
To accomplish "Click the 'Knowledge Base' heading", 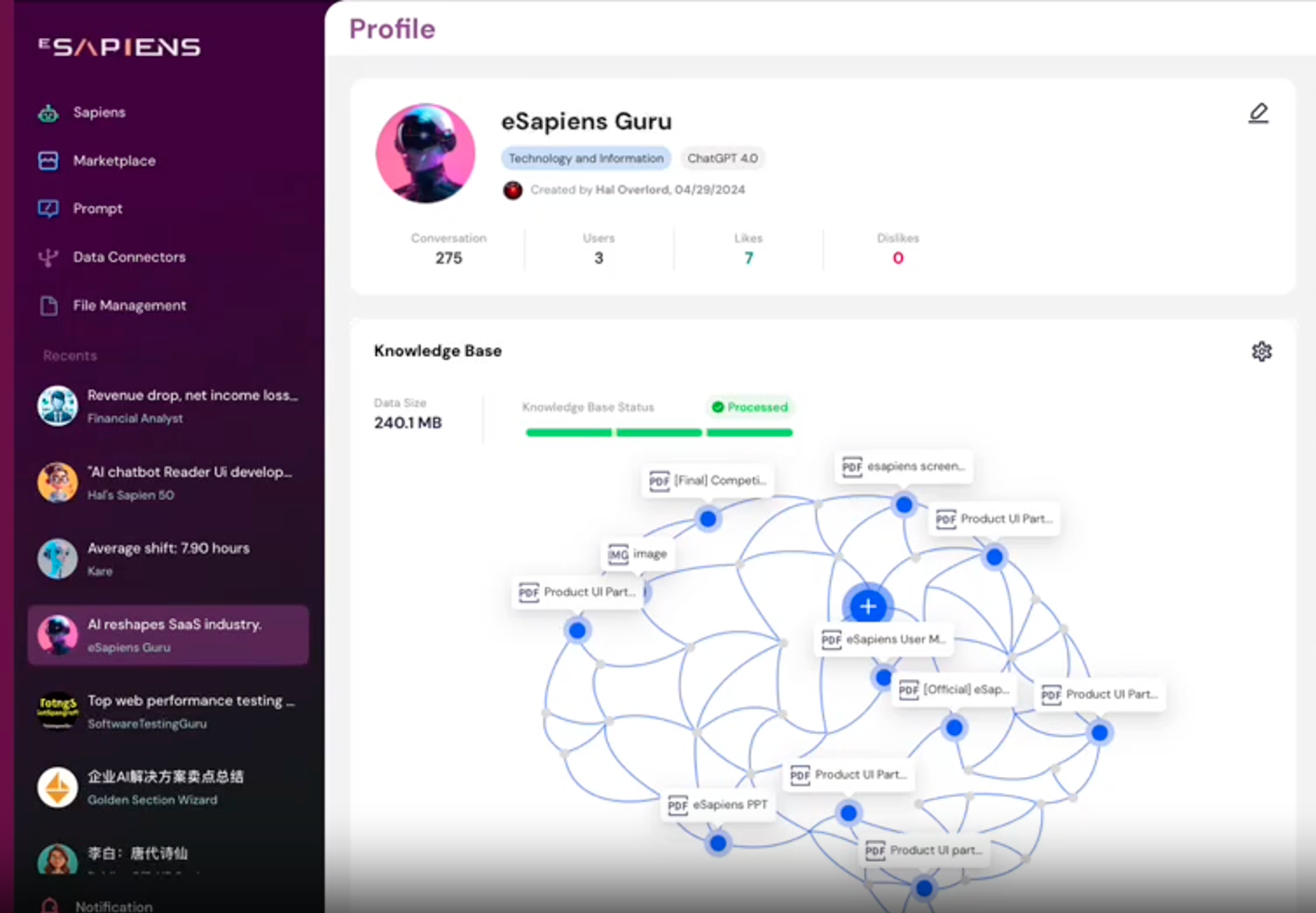I will 438,351.
